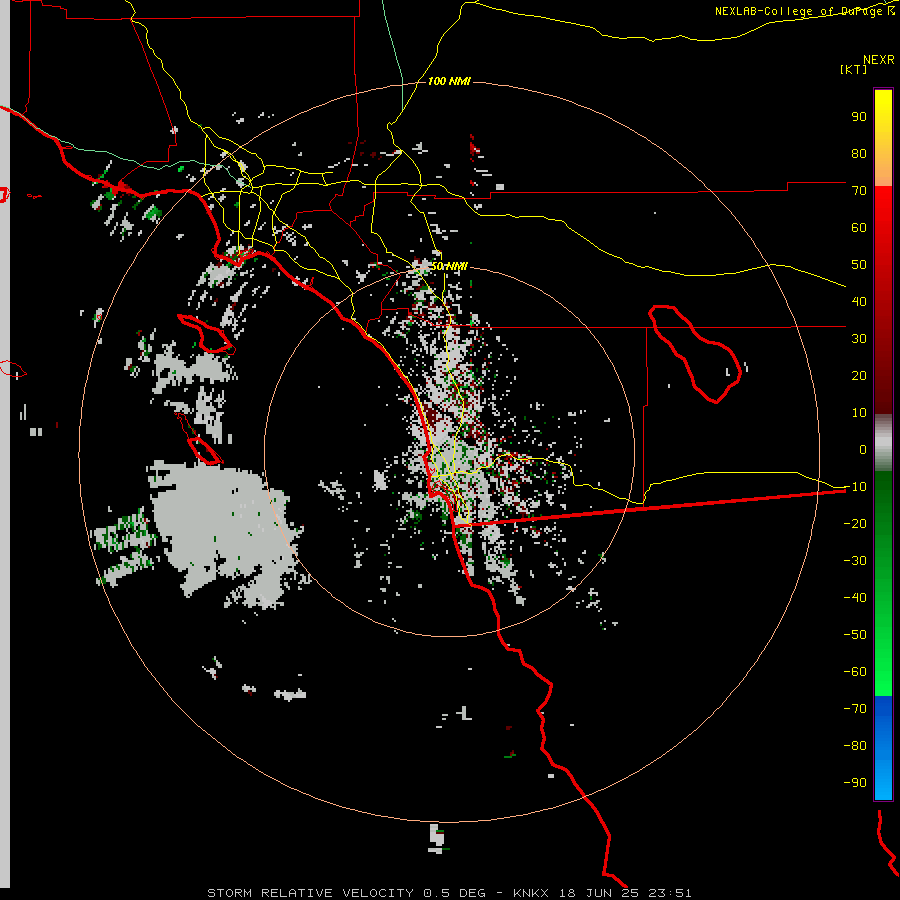900x900 pixels.
Task: Click the "30" value on velocity scale
Action: 859,339
